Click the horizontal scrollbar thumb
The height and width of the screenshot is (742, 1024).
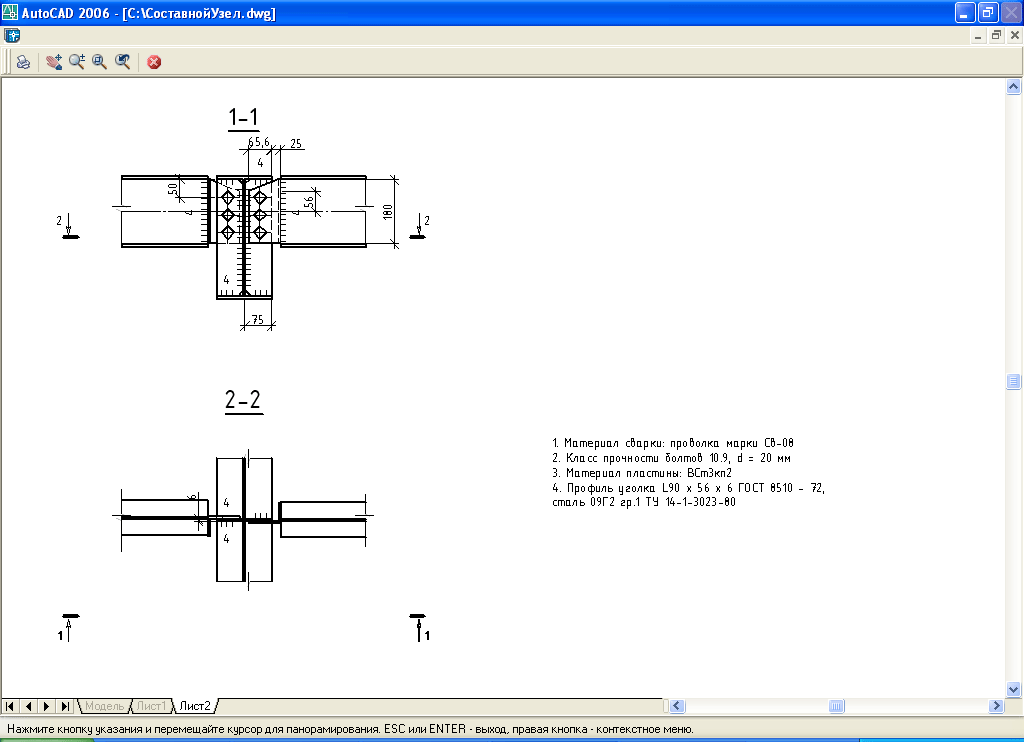pyautogui.click(x=836, y=706)
